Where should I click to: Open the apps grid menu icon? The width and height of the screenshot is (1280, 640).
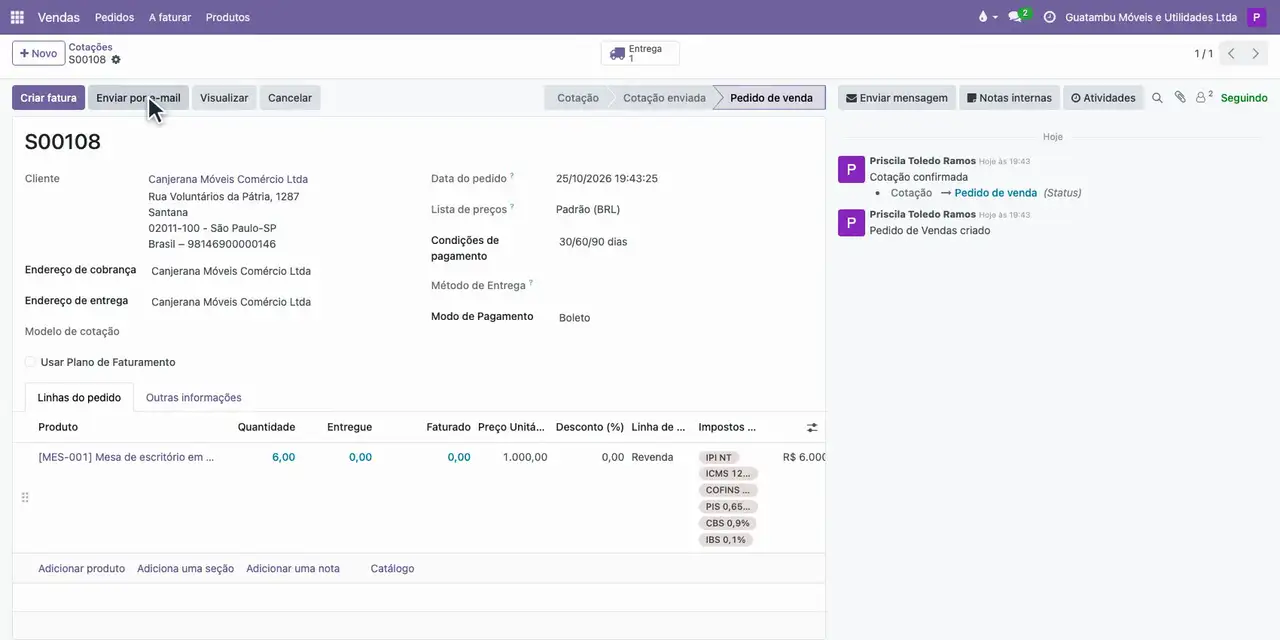coord(17,17)
